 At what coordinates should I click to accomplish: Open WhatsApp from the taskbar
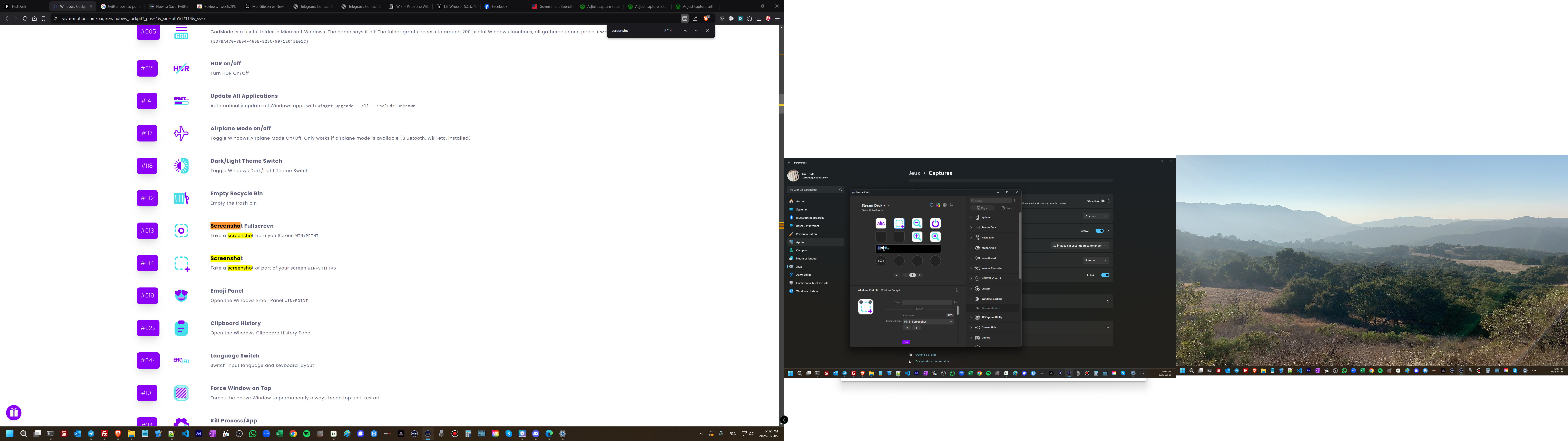[253, 434]
